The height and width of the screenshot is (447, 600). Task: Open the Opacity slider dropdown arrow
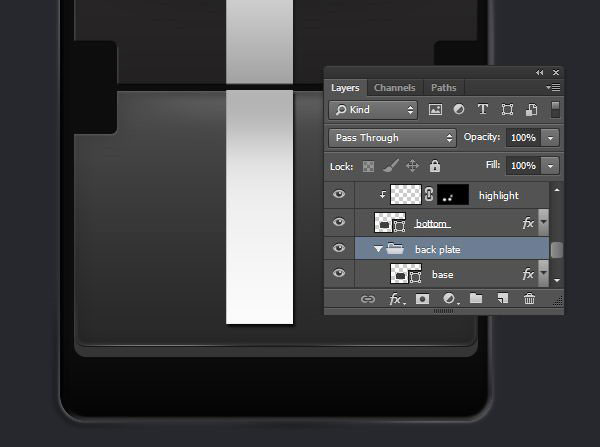click(x=550, y=138)
